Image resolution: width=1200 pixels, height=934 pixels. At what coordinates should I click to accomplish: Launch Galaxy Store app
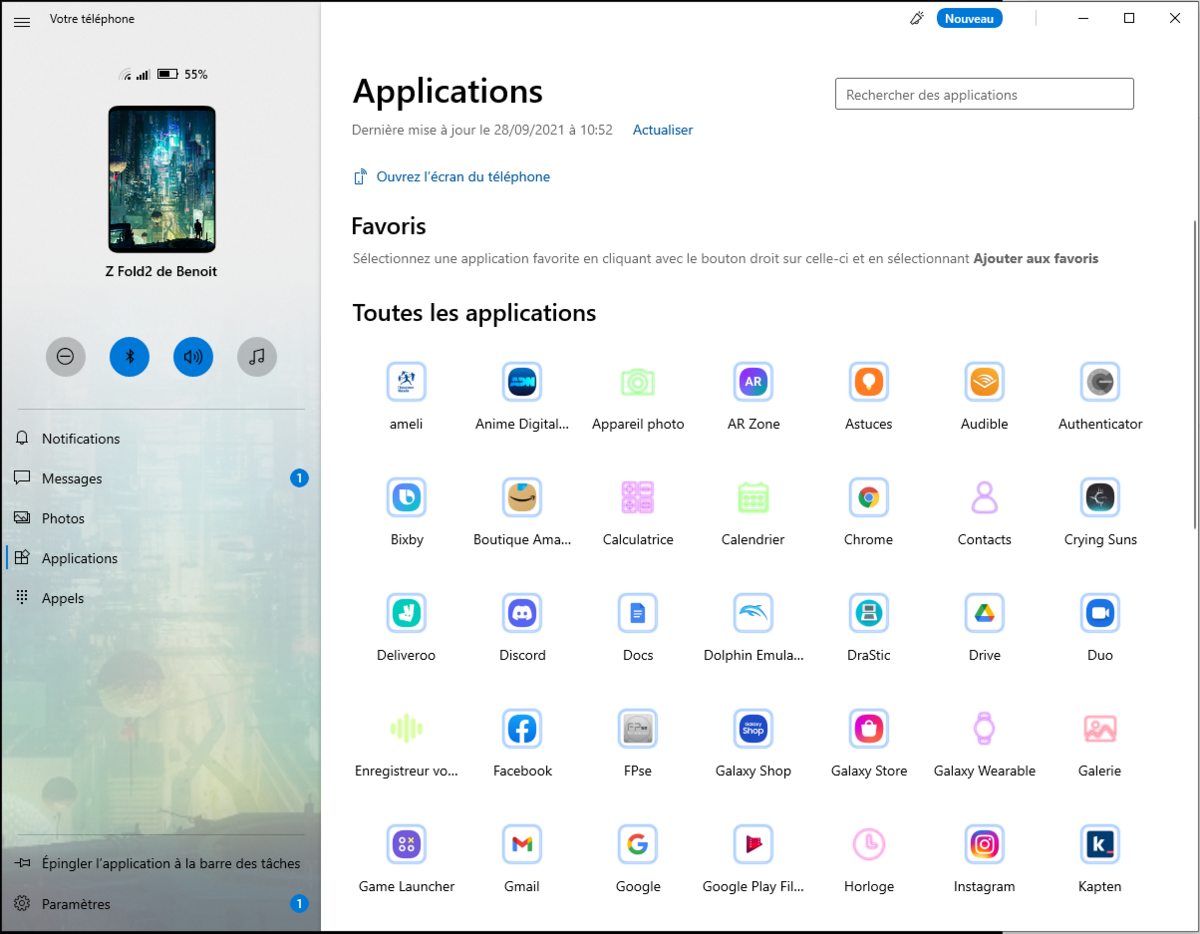point(869,729)
